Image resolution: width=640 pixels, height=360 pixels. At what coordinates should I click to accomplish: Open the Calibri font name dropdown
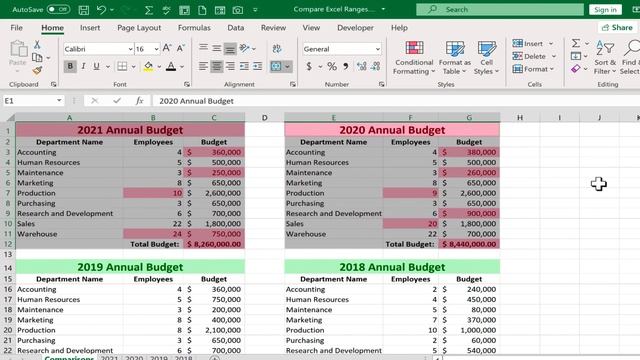point(130,49)
